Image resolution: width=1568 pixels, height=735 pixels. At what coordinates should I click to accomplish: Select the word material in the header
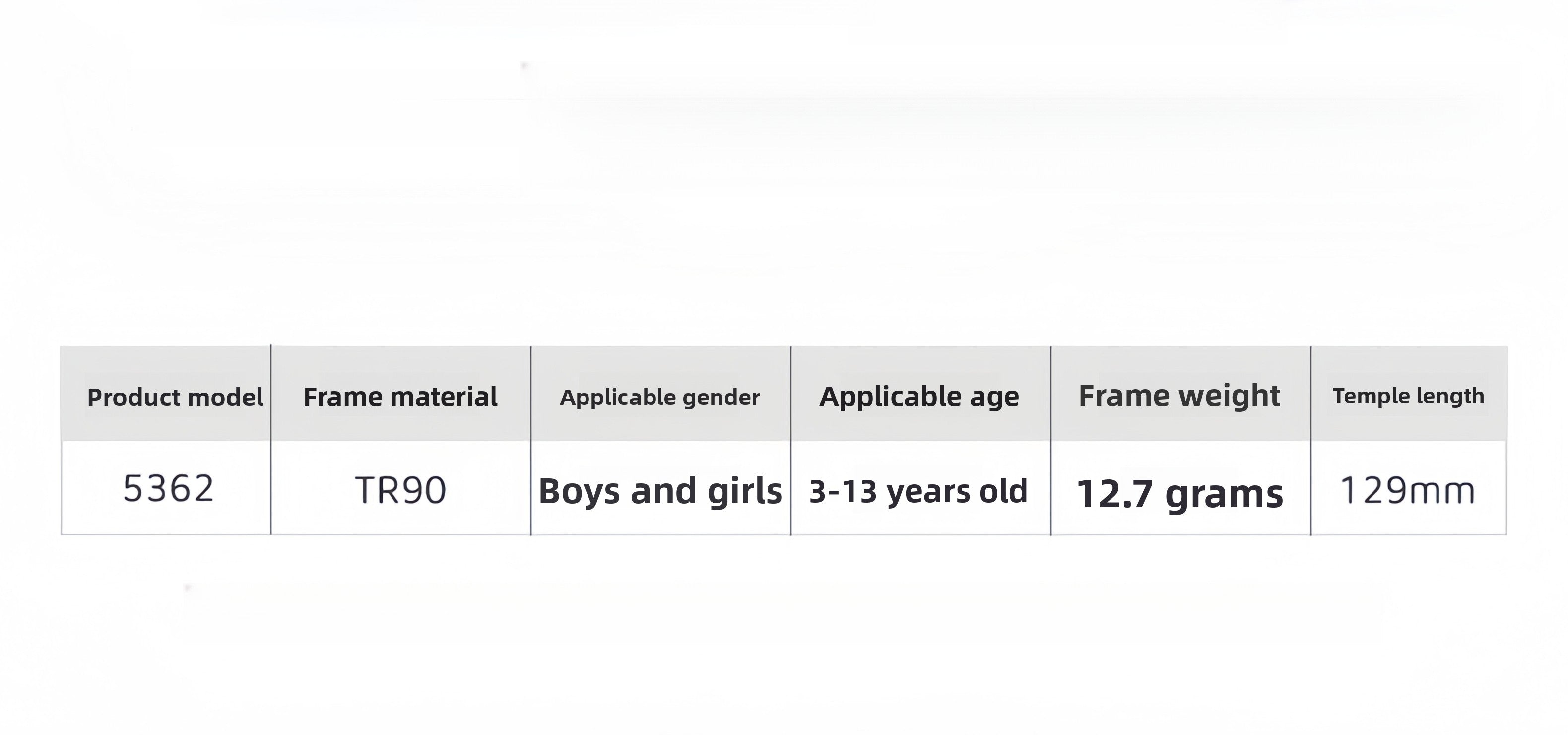(x=444, y=397)
